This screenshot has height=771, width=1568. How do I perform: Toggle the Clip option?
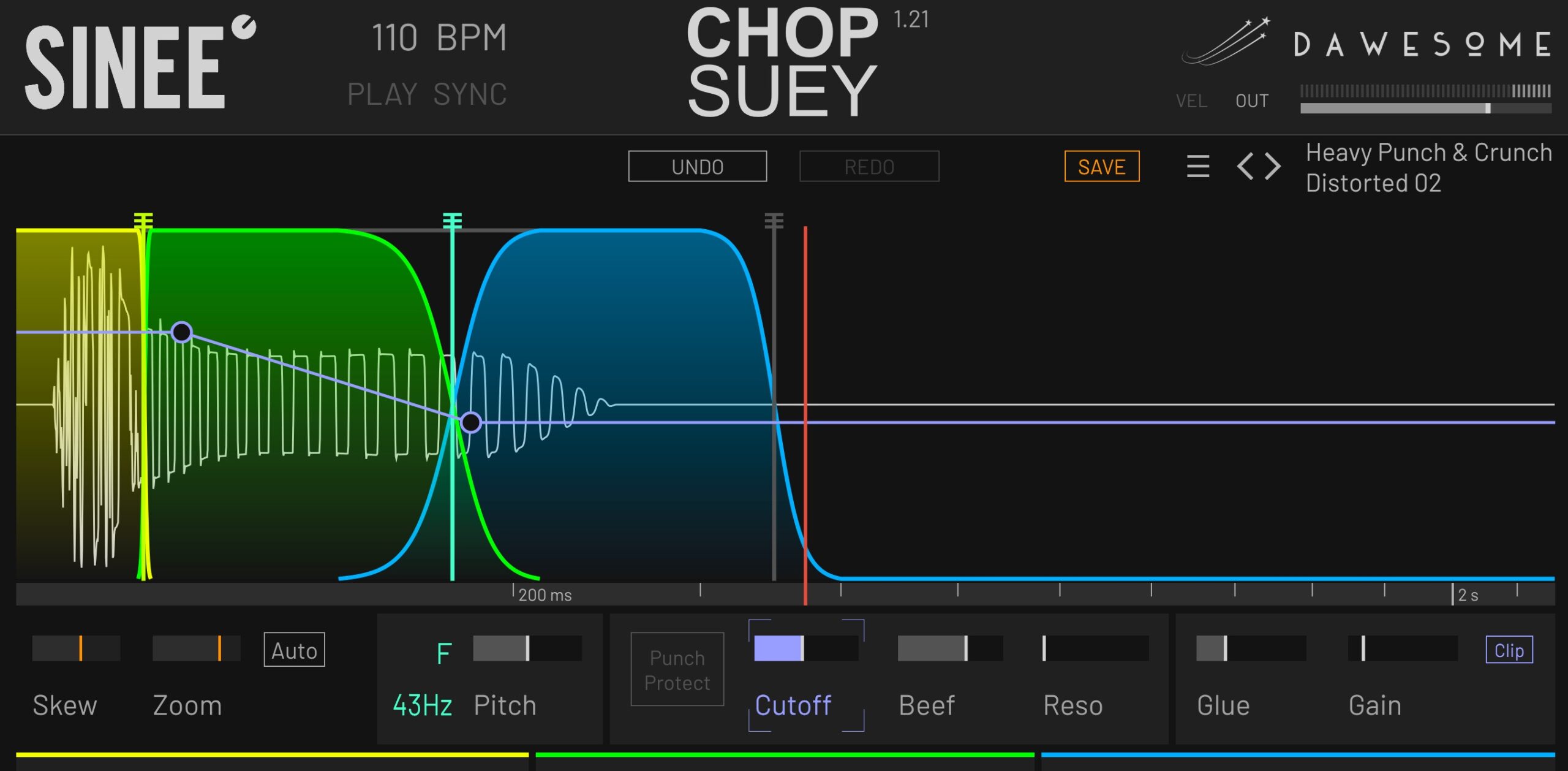1509,650
